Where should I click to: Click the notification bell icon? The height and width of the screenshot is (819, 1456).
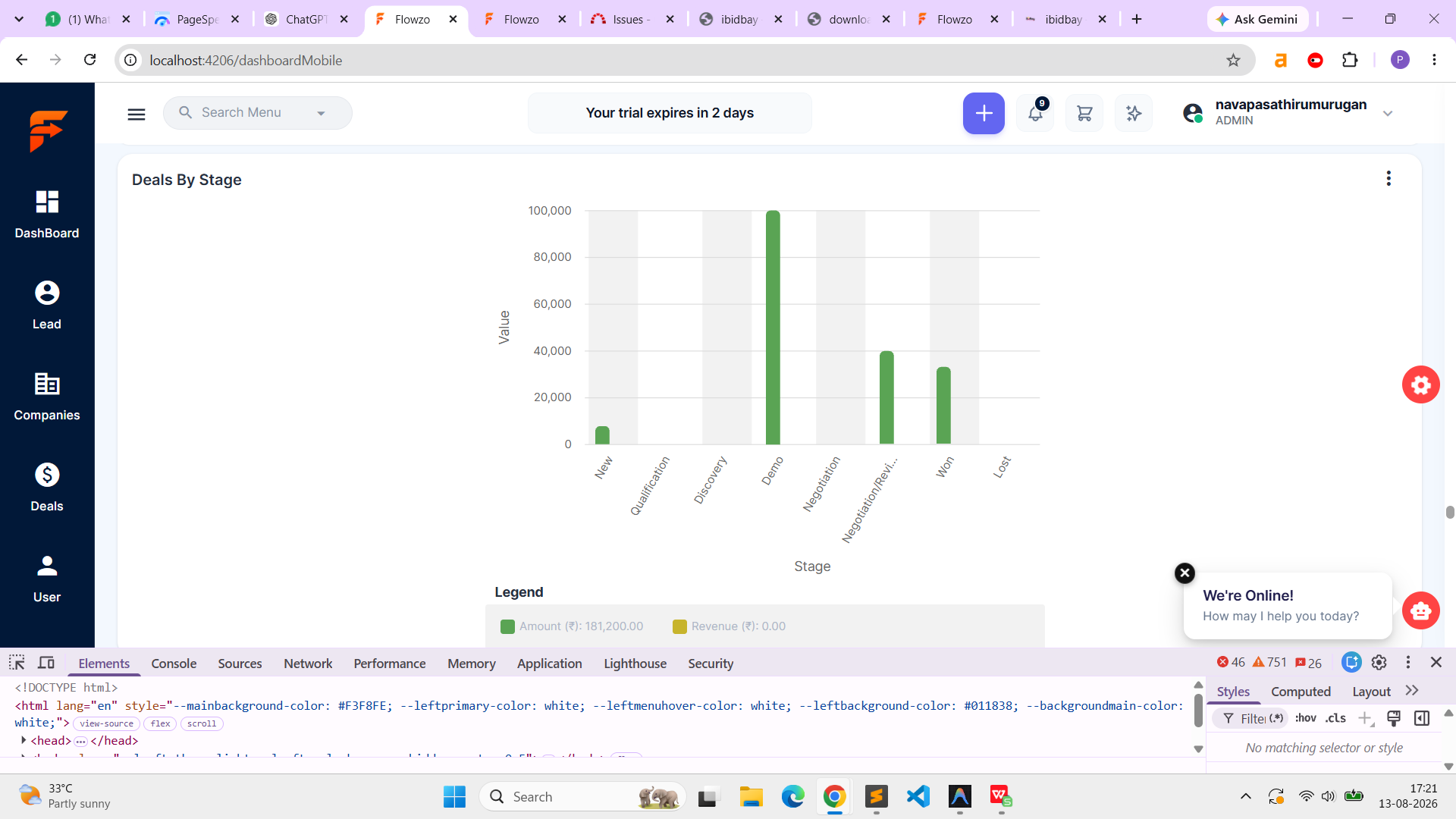coord(1035,113)
